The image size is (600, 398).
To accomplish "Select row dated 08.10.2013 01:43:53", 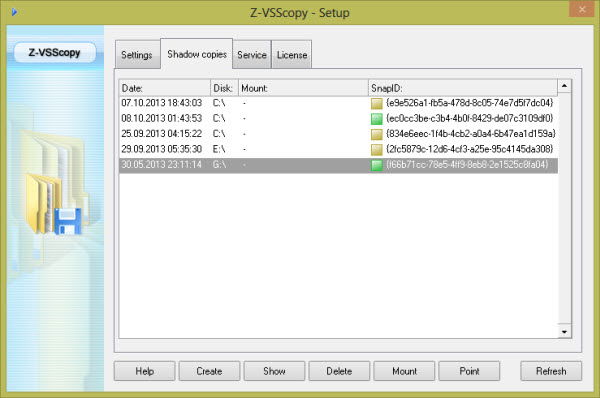I will click(x=338, y=118).
